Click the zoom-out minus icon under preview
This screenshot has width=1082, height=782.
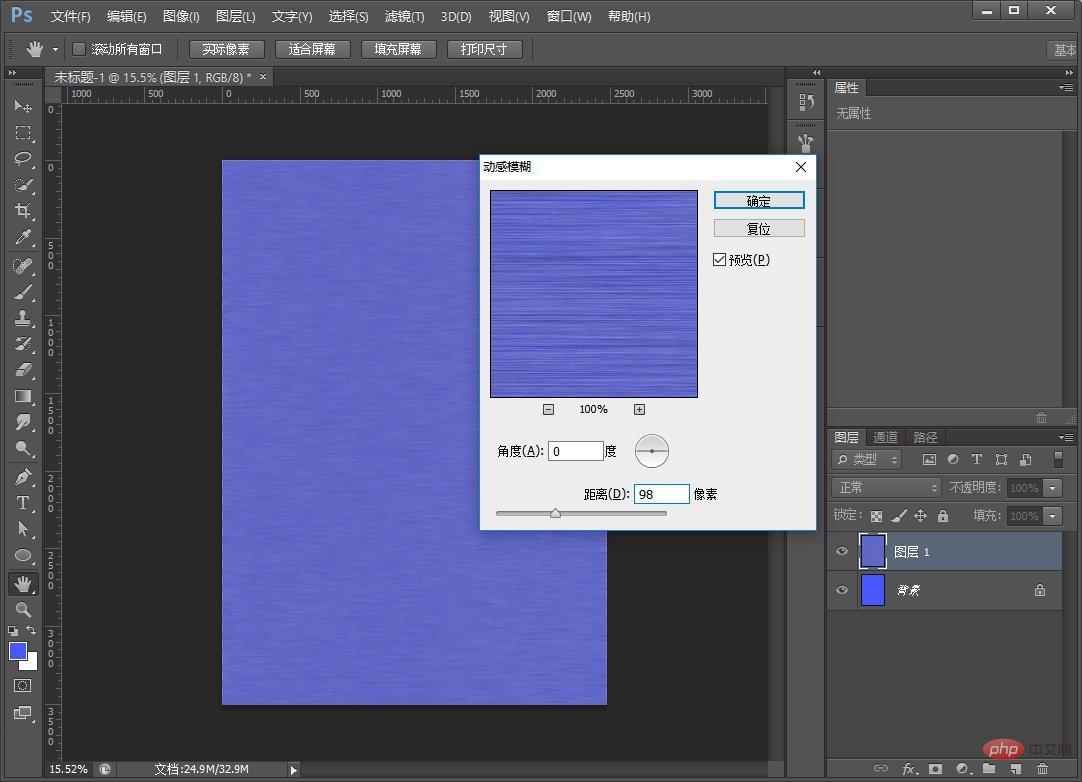(548, 409)
